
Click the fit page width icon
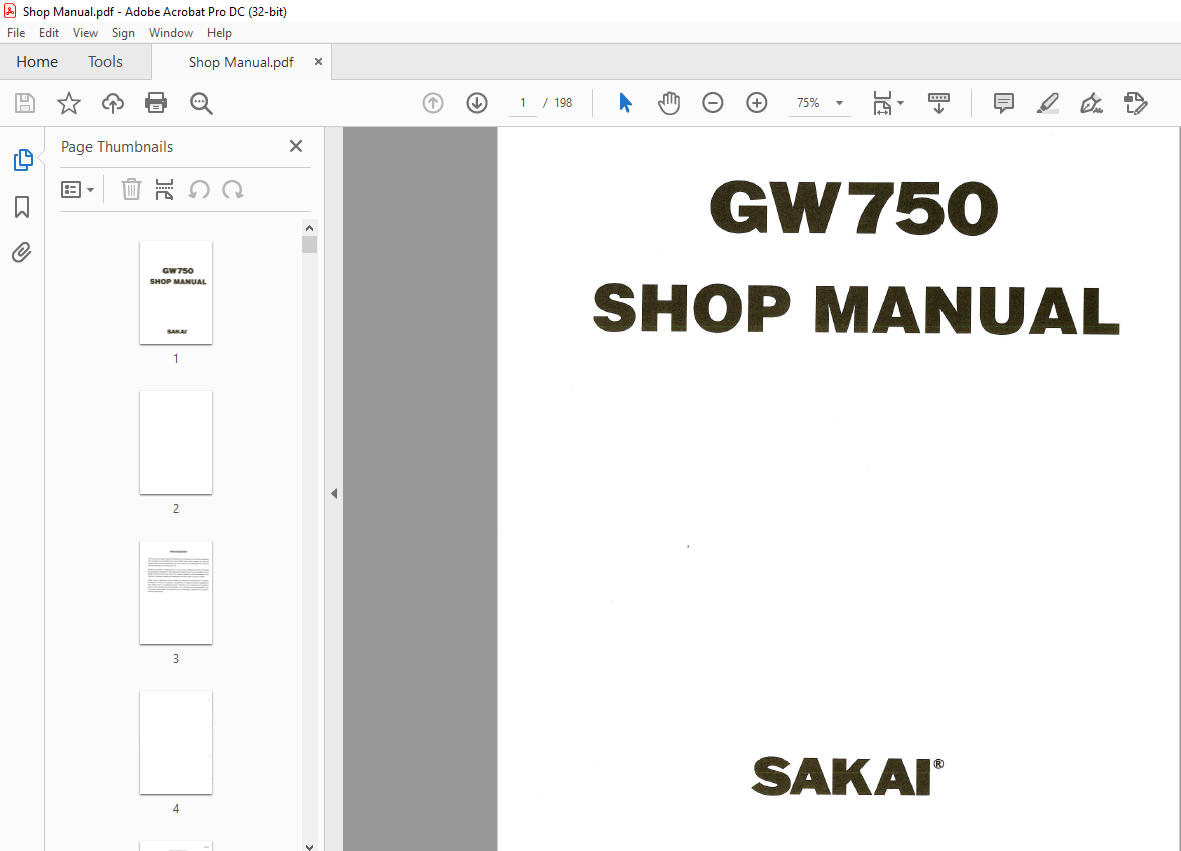click(882, 103)
